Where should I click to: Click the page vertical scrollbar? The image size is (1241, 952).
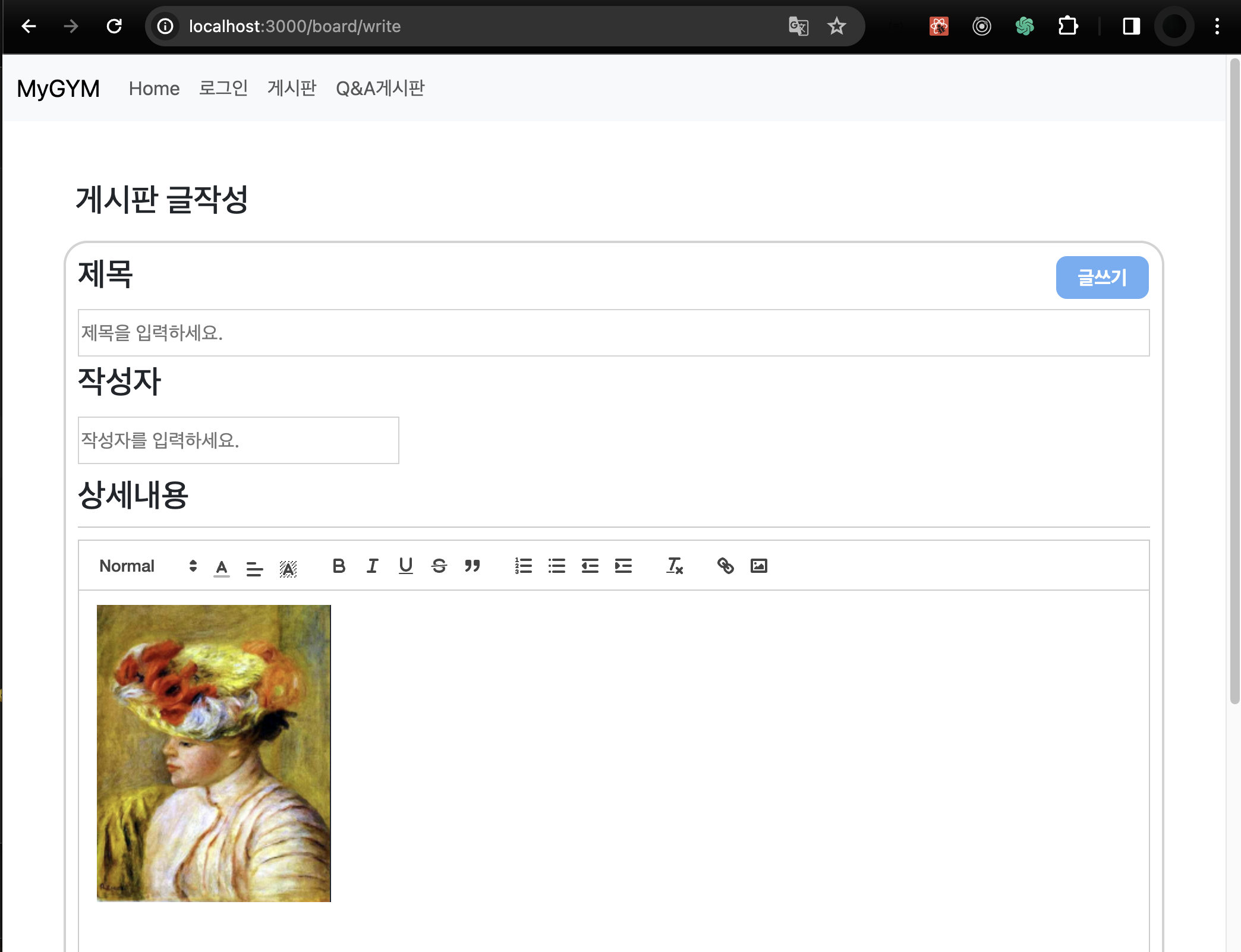point(1234,381)
